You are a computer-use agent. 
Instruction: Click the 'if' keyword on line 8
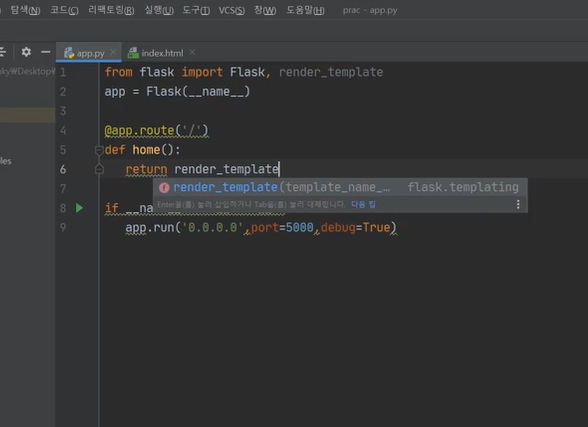112,208
